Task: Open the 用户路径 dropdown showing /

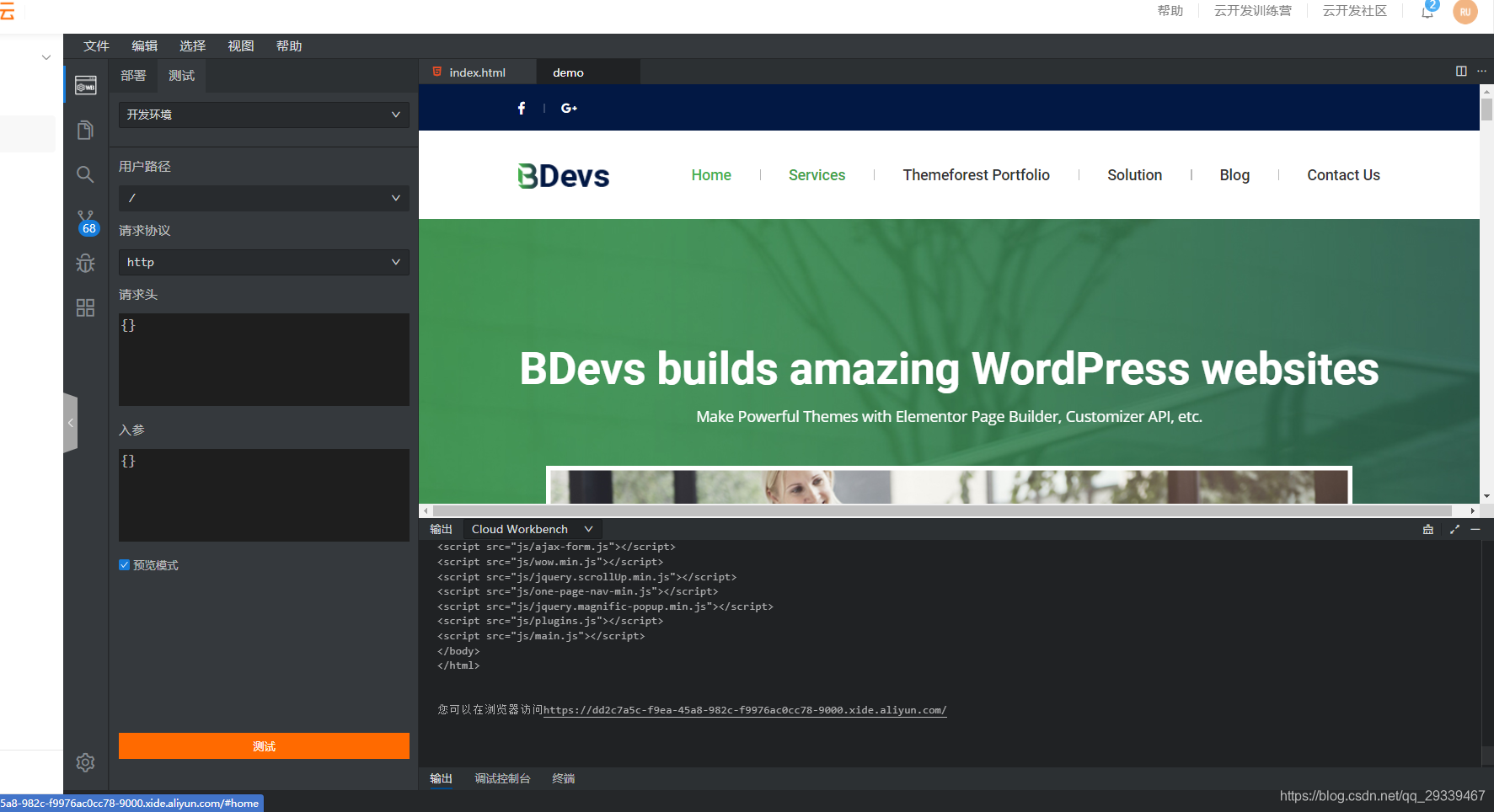Action: click(264, 198)
